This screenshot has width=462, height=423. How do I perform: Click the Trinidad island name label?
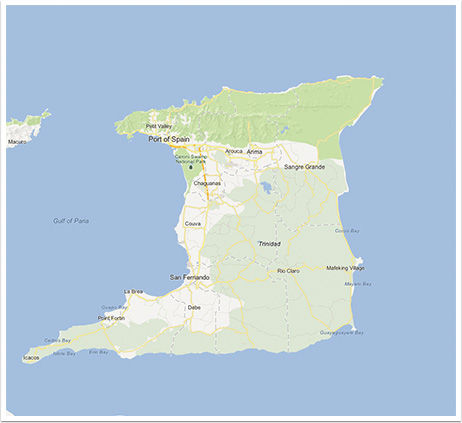tap(270, 244)
